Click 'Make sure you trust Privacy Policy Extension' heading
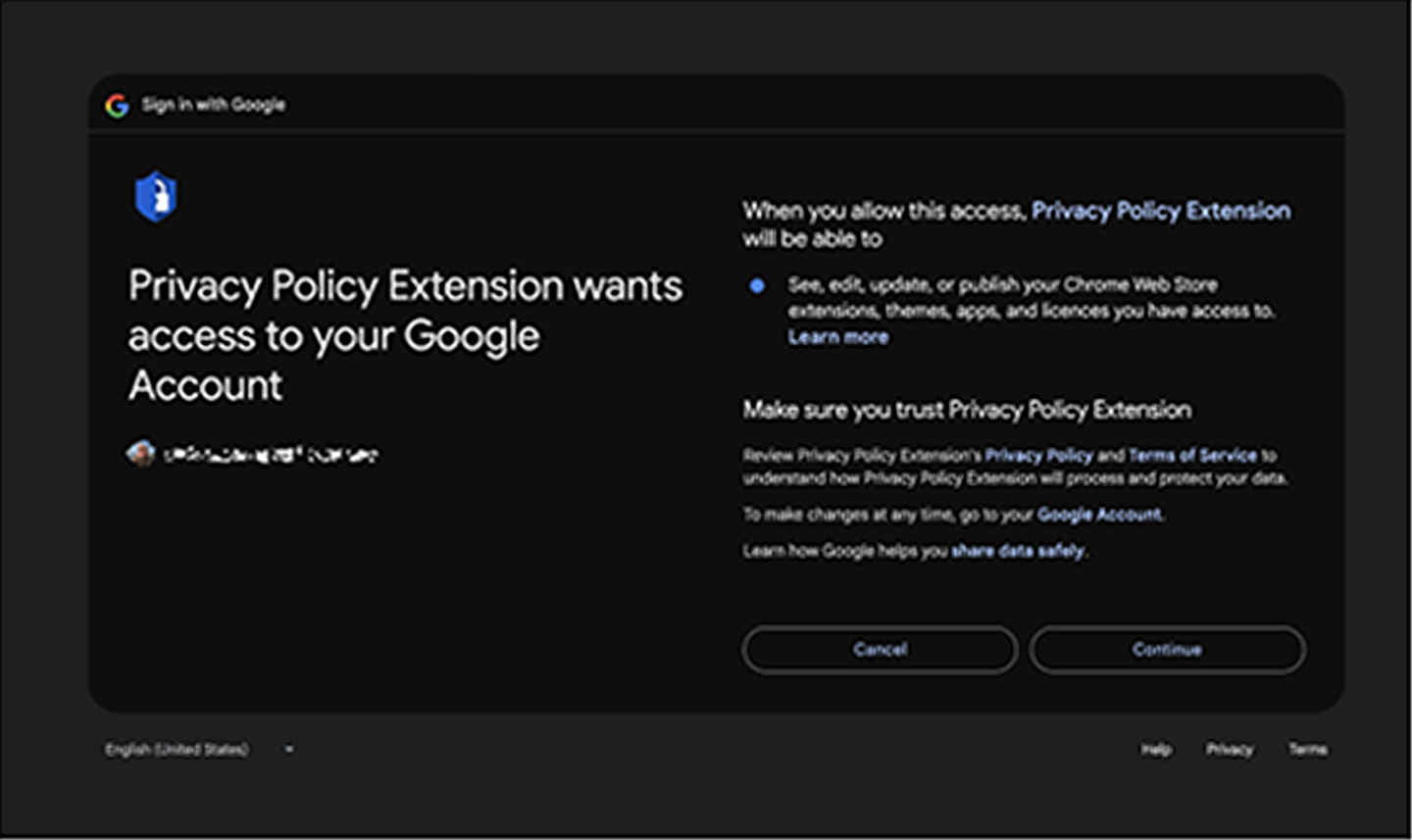This screenshot has width=1412, height=840. (967, 410)
